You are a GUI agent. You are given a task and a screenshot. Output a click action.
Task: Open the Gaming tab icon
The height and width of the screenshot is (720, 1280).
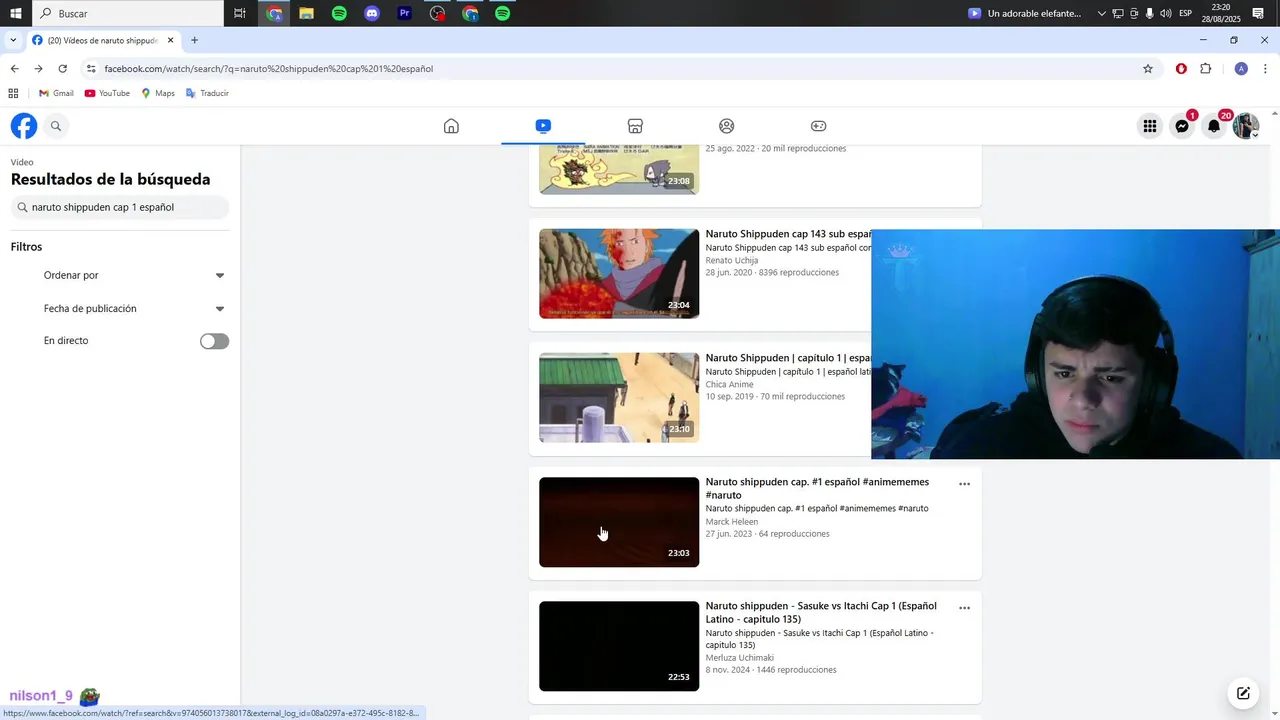[818, 126]
